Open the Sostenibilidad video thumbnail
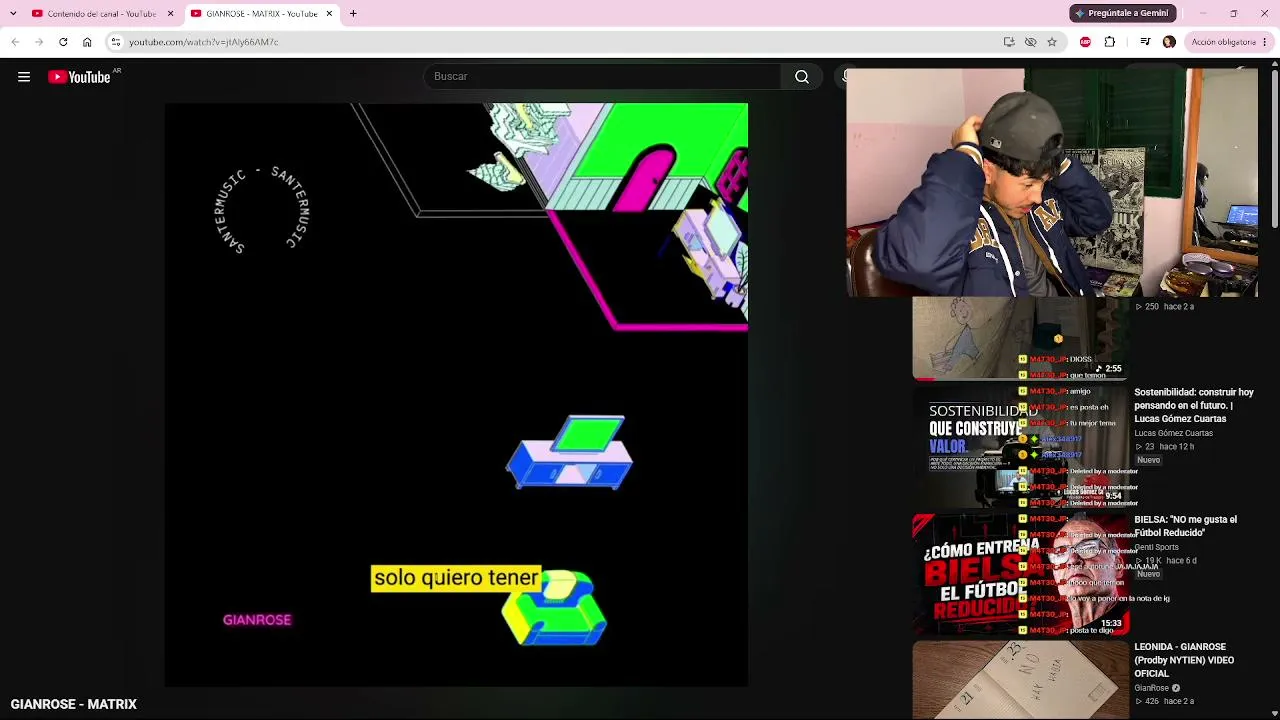This screenshot has height=720, width=1280. point(1019,446)
